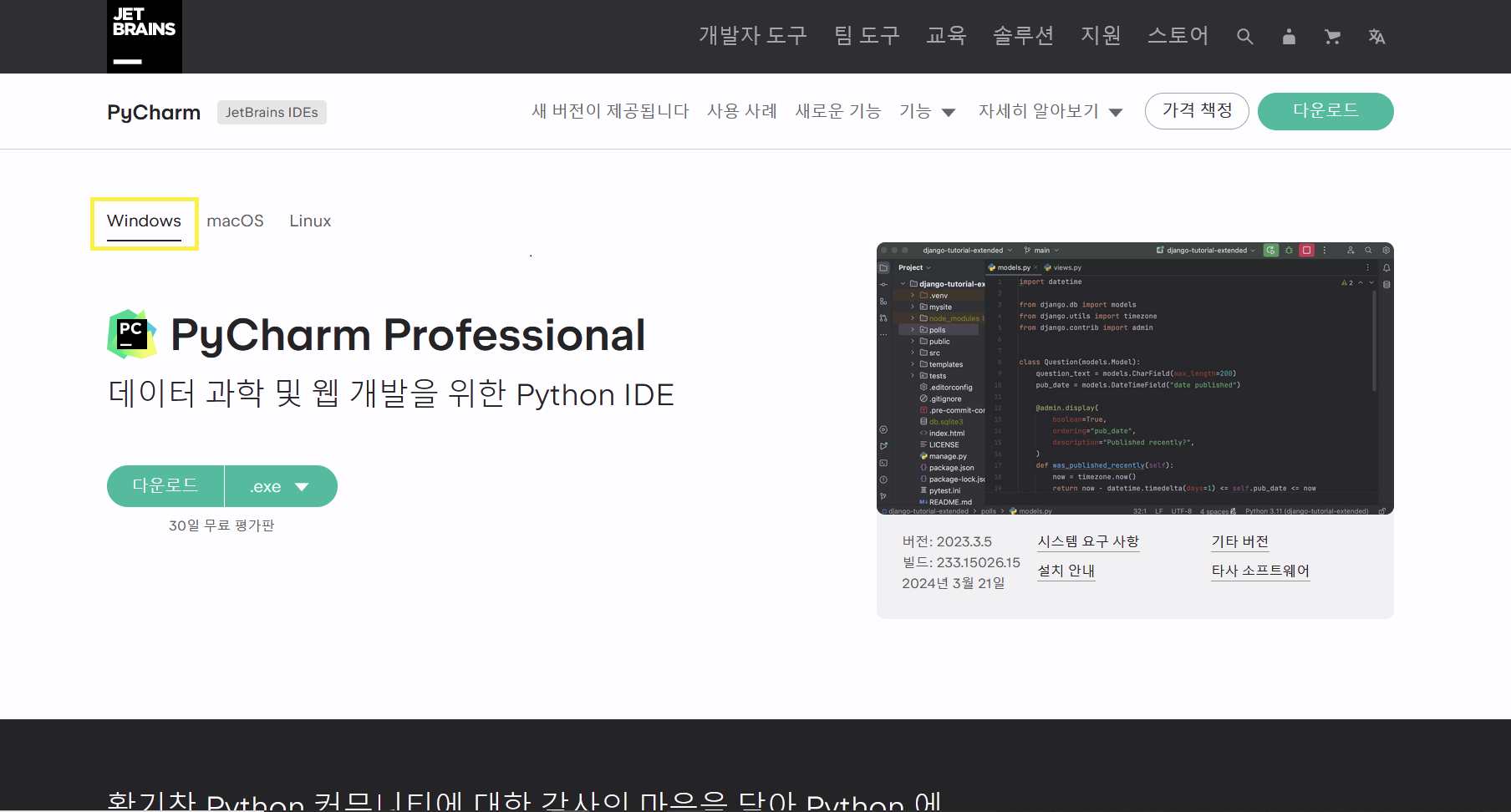The image size is (1511, 812).
Task: Click the green 다운로드 button for PyCharm Professional
Action: click(x=165, y=486)
